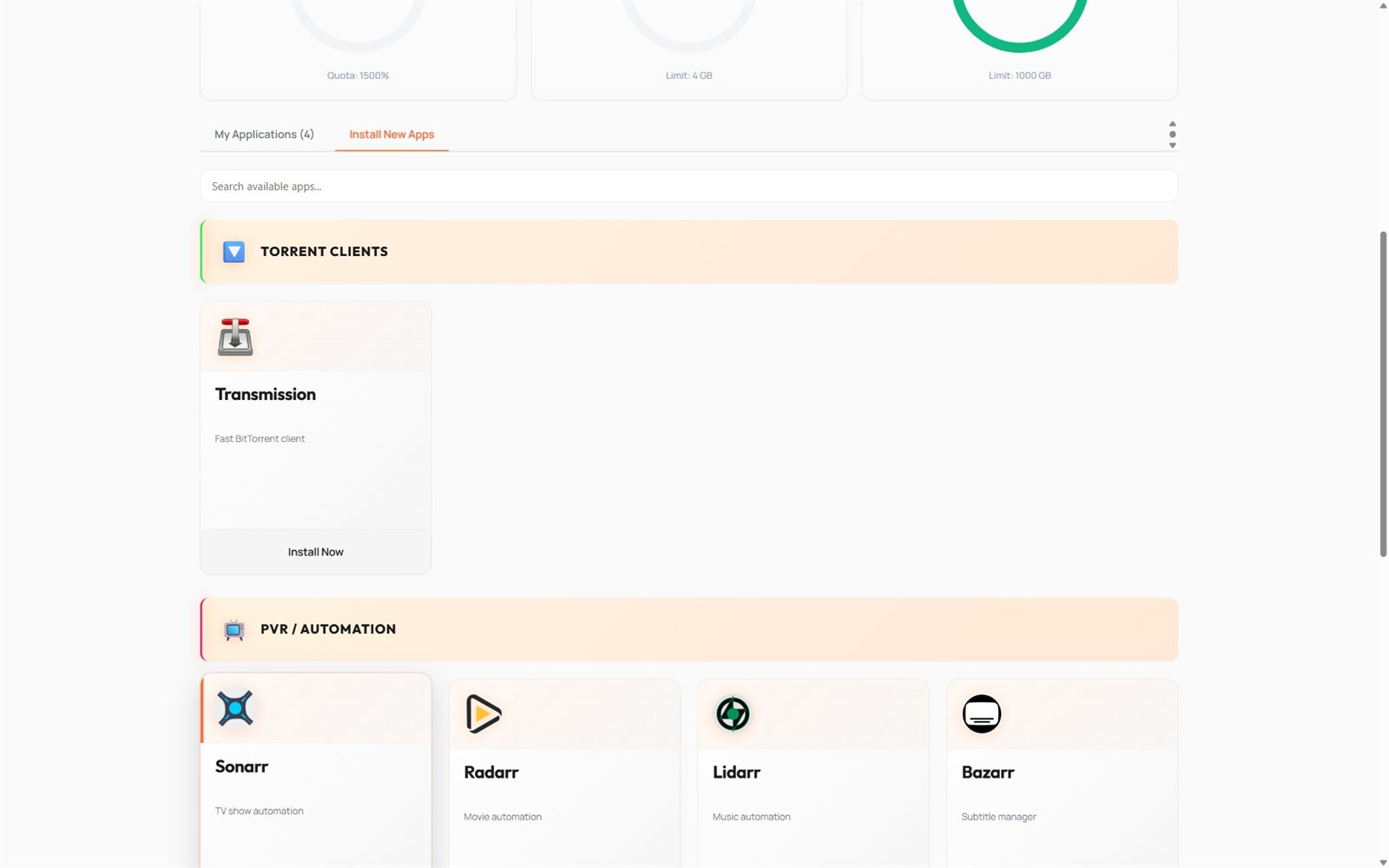Click the Sonarr app icon
This screenshot has height=868, width=1389.
point(235,708)
